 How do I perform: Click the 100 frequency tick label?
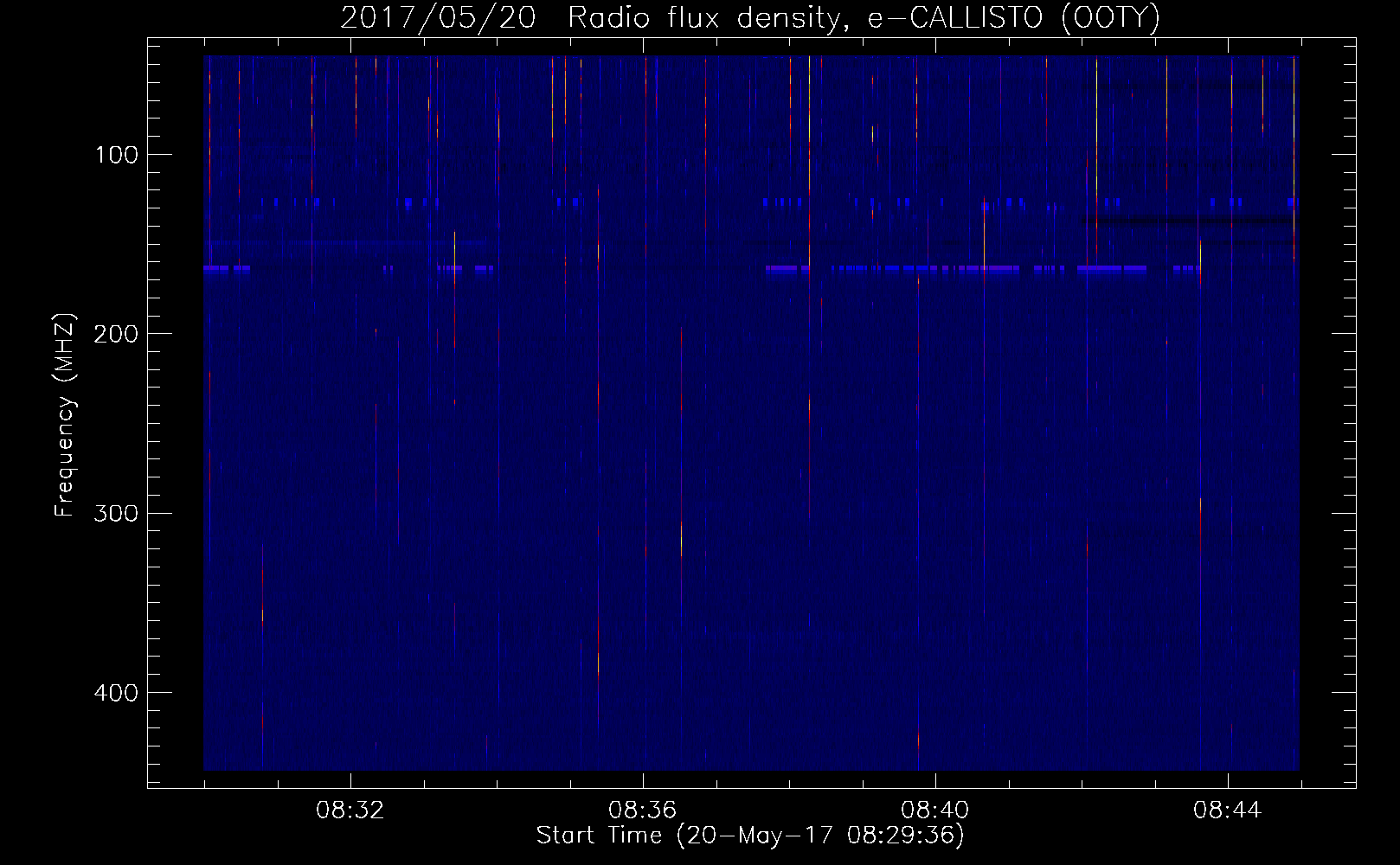coord(117,155)
